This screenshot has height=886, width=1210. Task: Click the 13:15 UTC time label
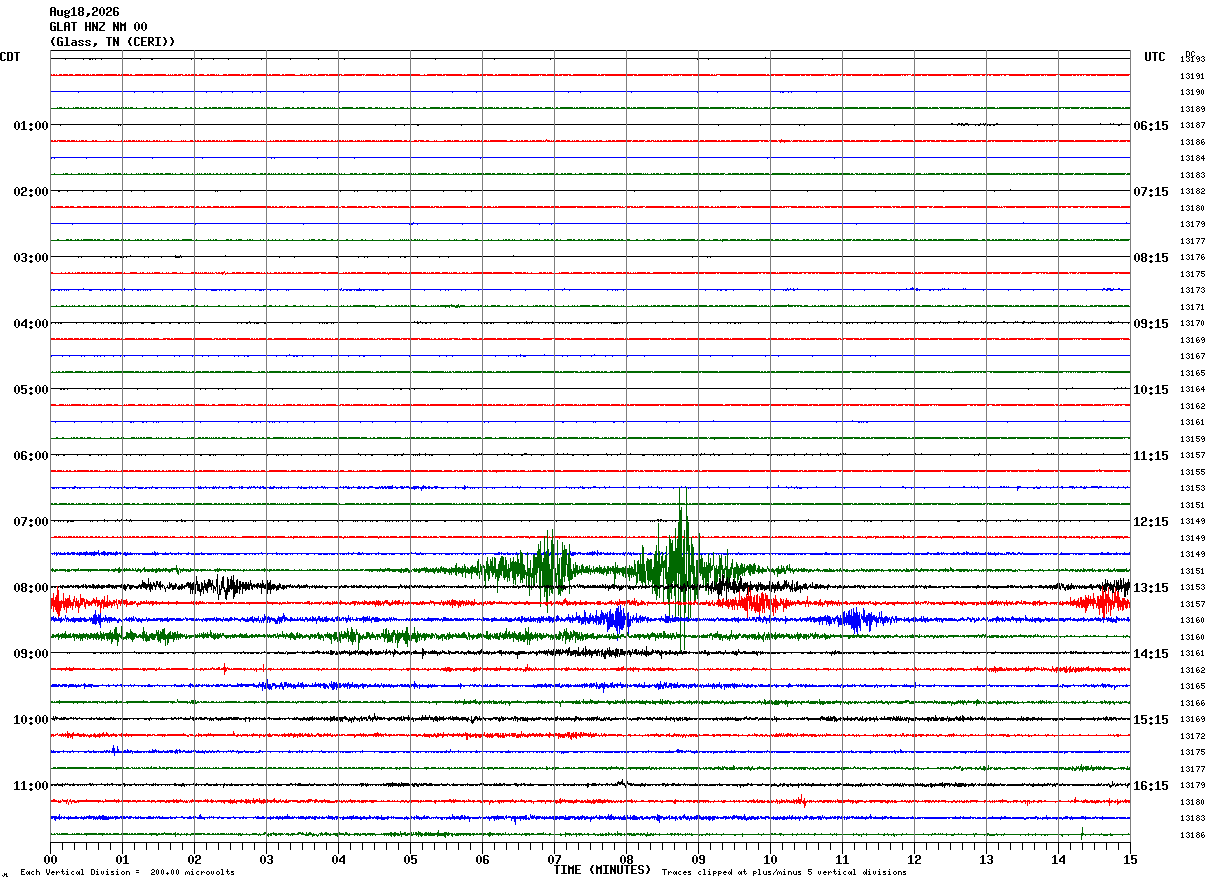pyautogui.click(x=1151, y=588)
